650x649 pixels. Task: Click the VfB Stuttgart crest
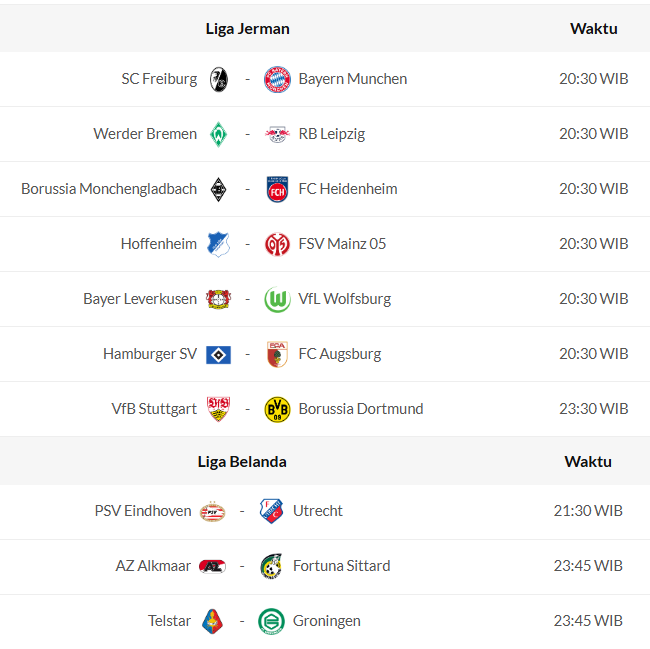click(219, 409)
